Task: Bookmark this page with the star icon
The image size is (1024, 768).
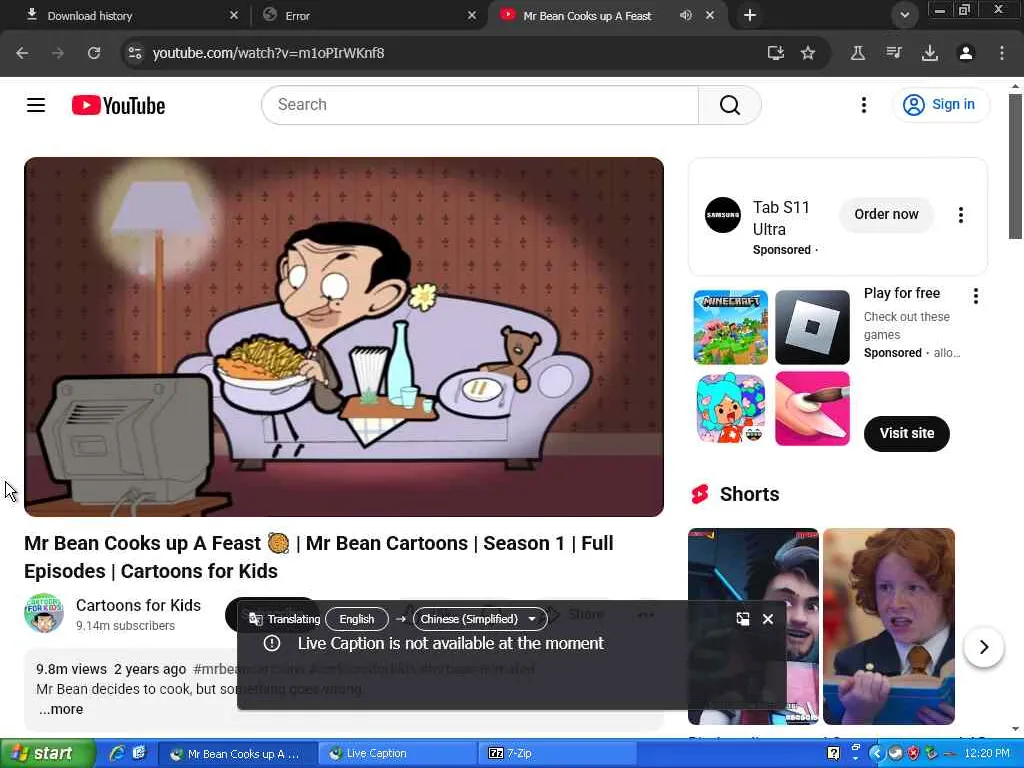Action: [x=808, y=53]
